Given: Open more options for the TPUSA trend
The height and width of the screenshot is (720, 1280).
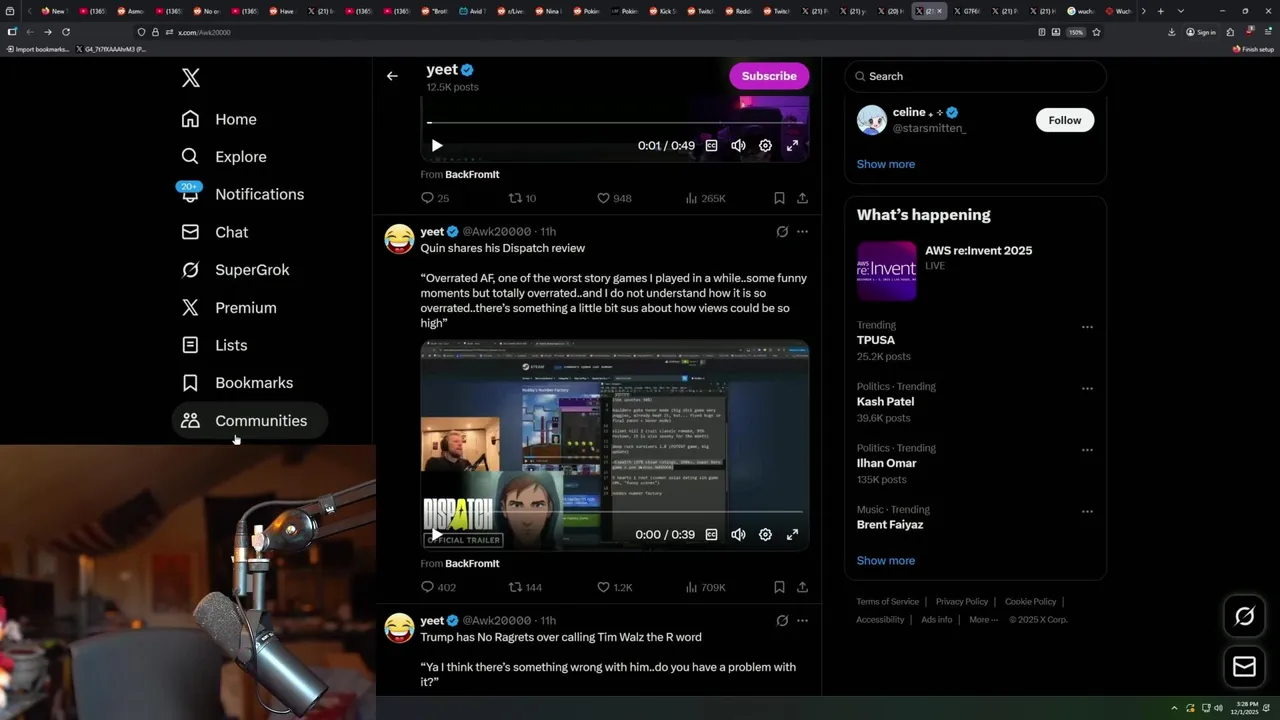Looking at the screenshot, I should [1087, 327].
